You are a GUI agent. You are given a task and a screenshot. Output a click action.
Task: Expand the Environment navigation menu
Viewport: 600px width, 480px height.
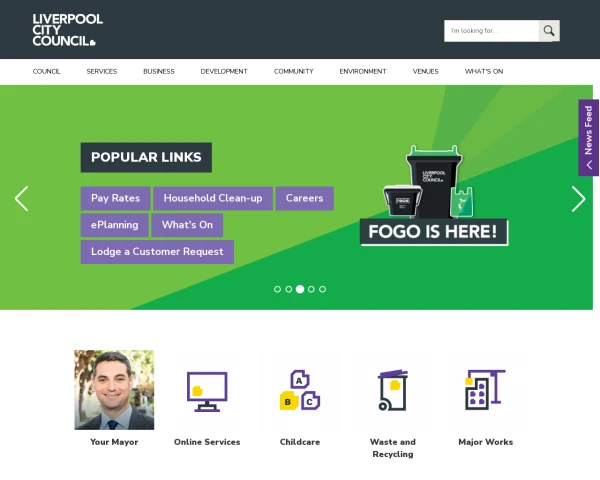pyautogui.click(x=363, y=72)
